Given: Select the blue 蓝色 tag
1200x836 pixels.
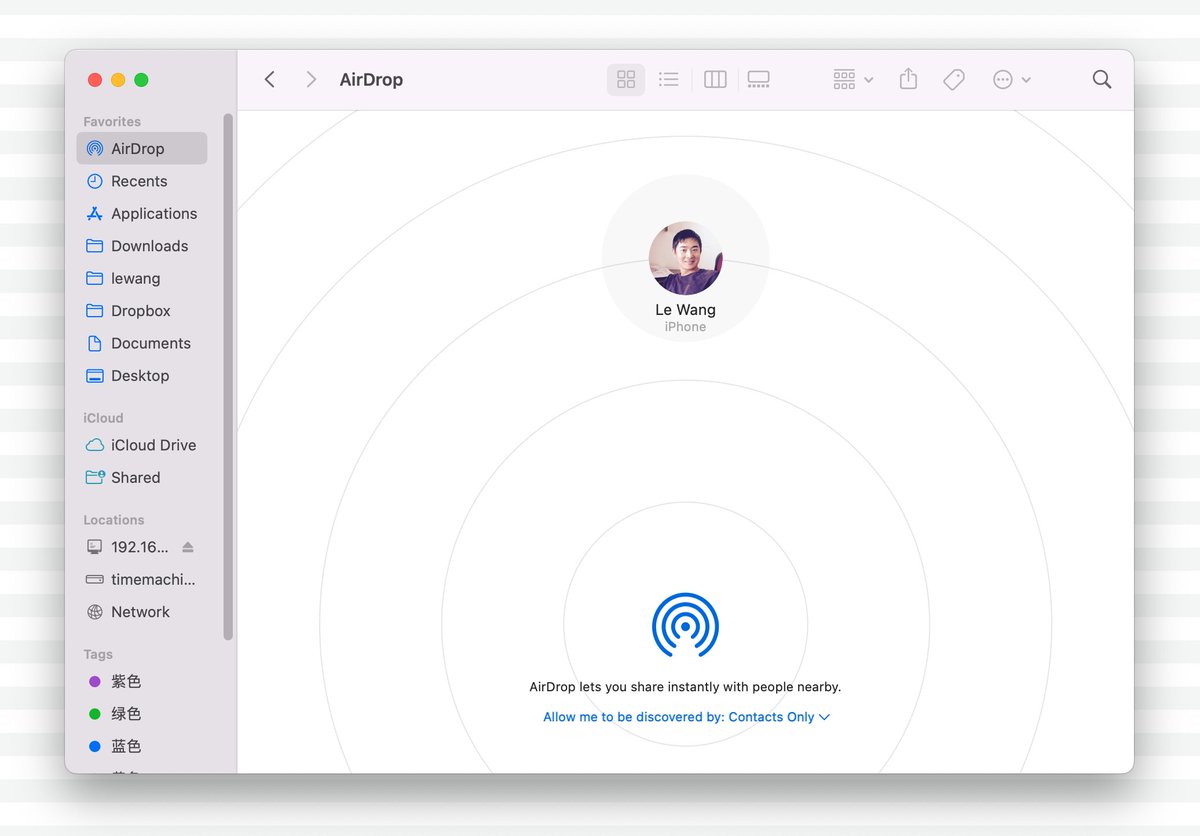Looking at the screenshot, I should pos(142,746).
